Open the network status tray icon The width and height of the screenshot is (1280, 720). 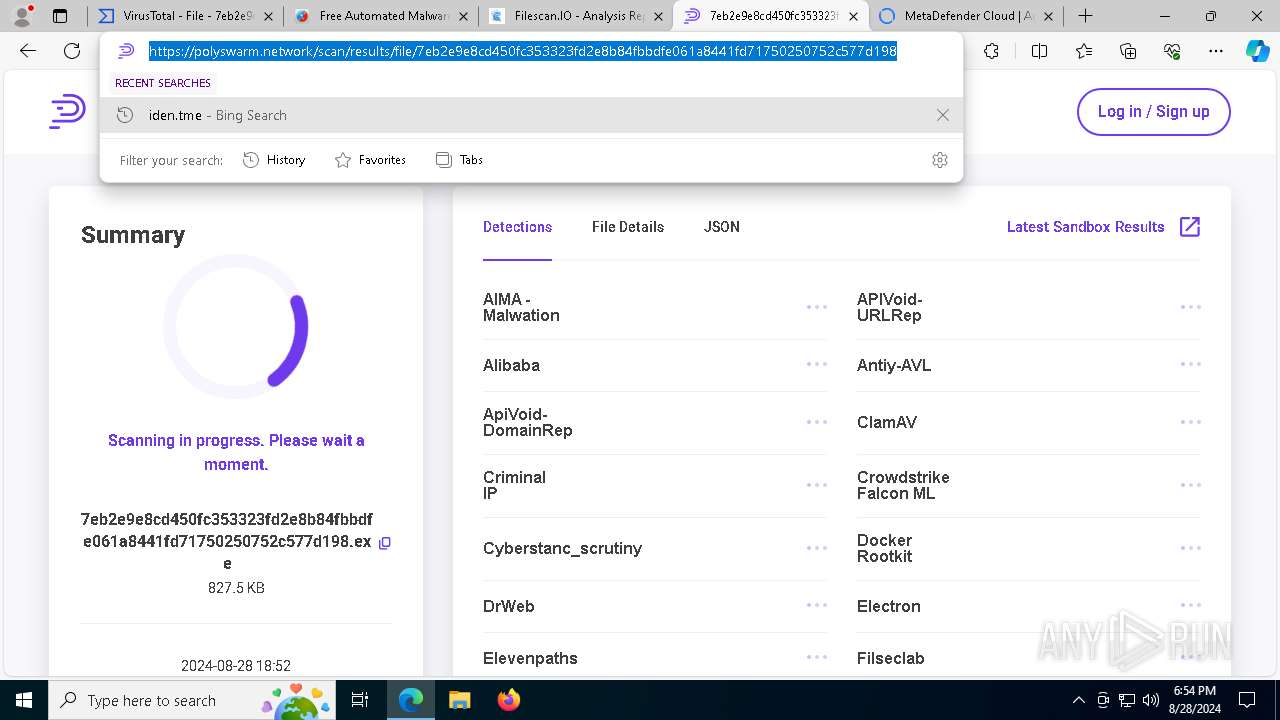point(1127,700)
